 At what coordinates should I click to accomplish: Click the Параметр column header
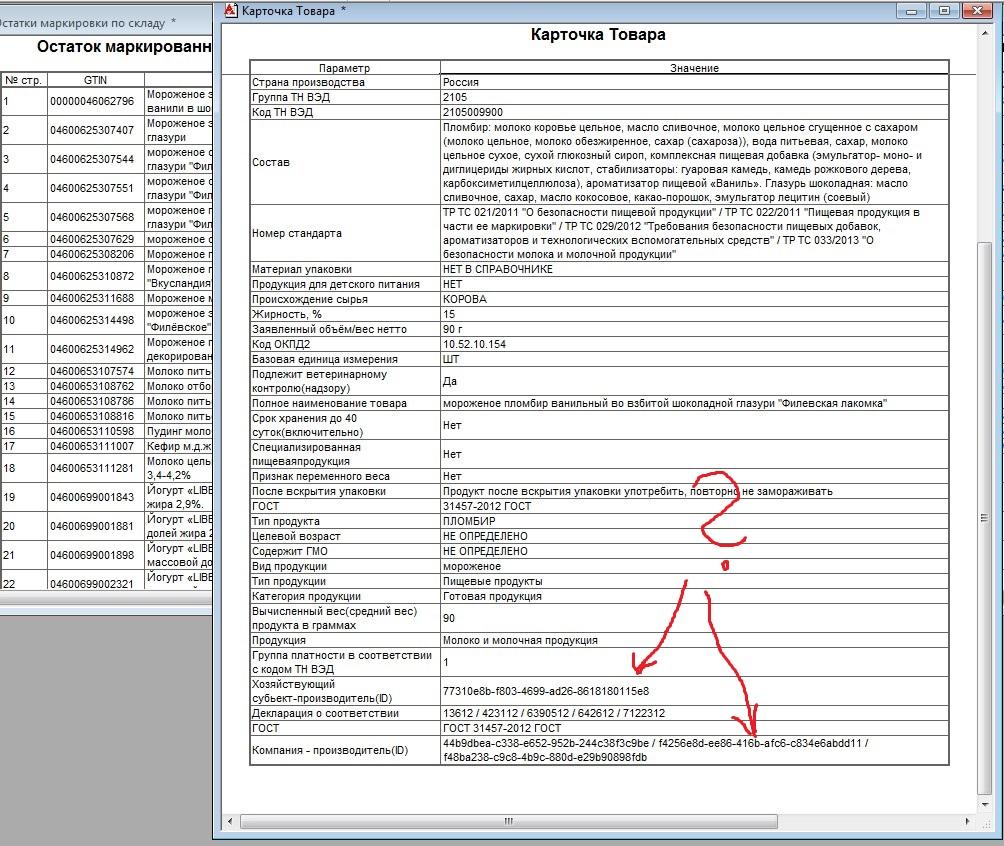pos(345,68)
